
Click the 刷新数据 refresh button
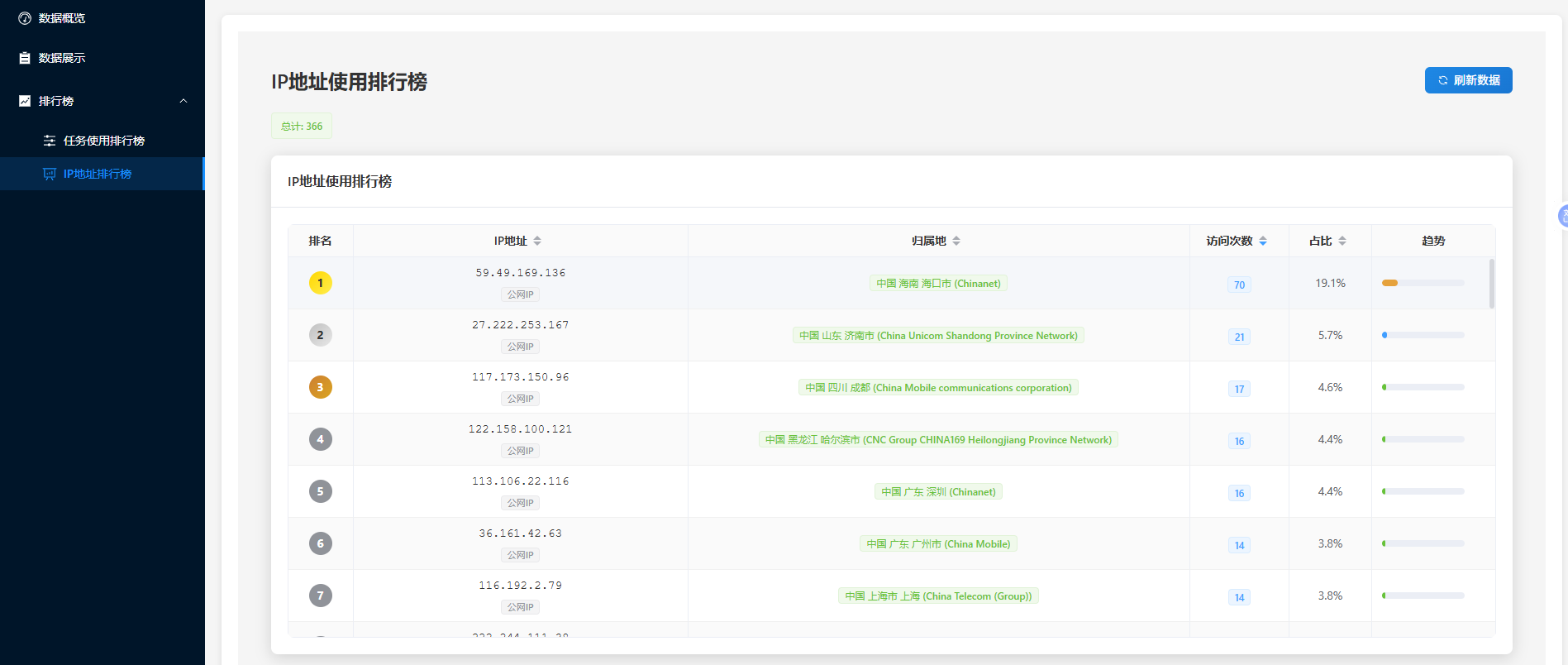tap(1468, 80)
